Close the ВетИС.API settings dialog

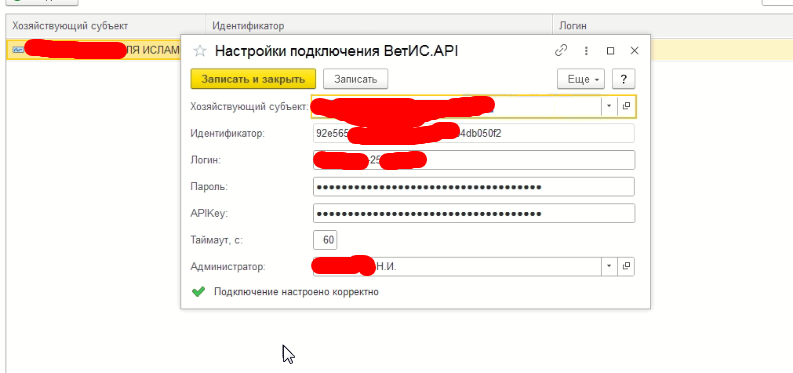(x=635, y=51)
